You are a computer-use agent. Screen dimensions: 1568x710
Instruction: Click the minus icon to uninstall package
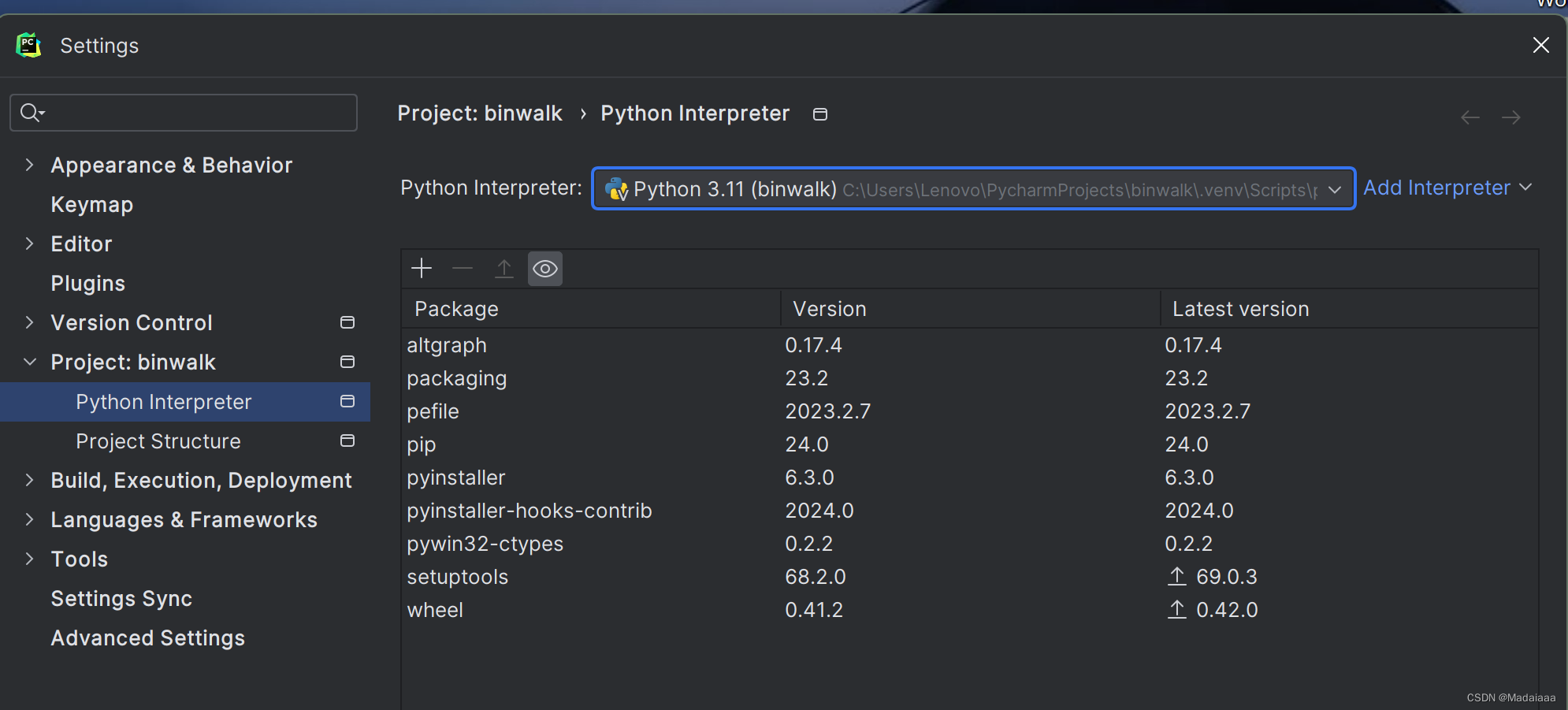point(463,269)
